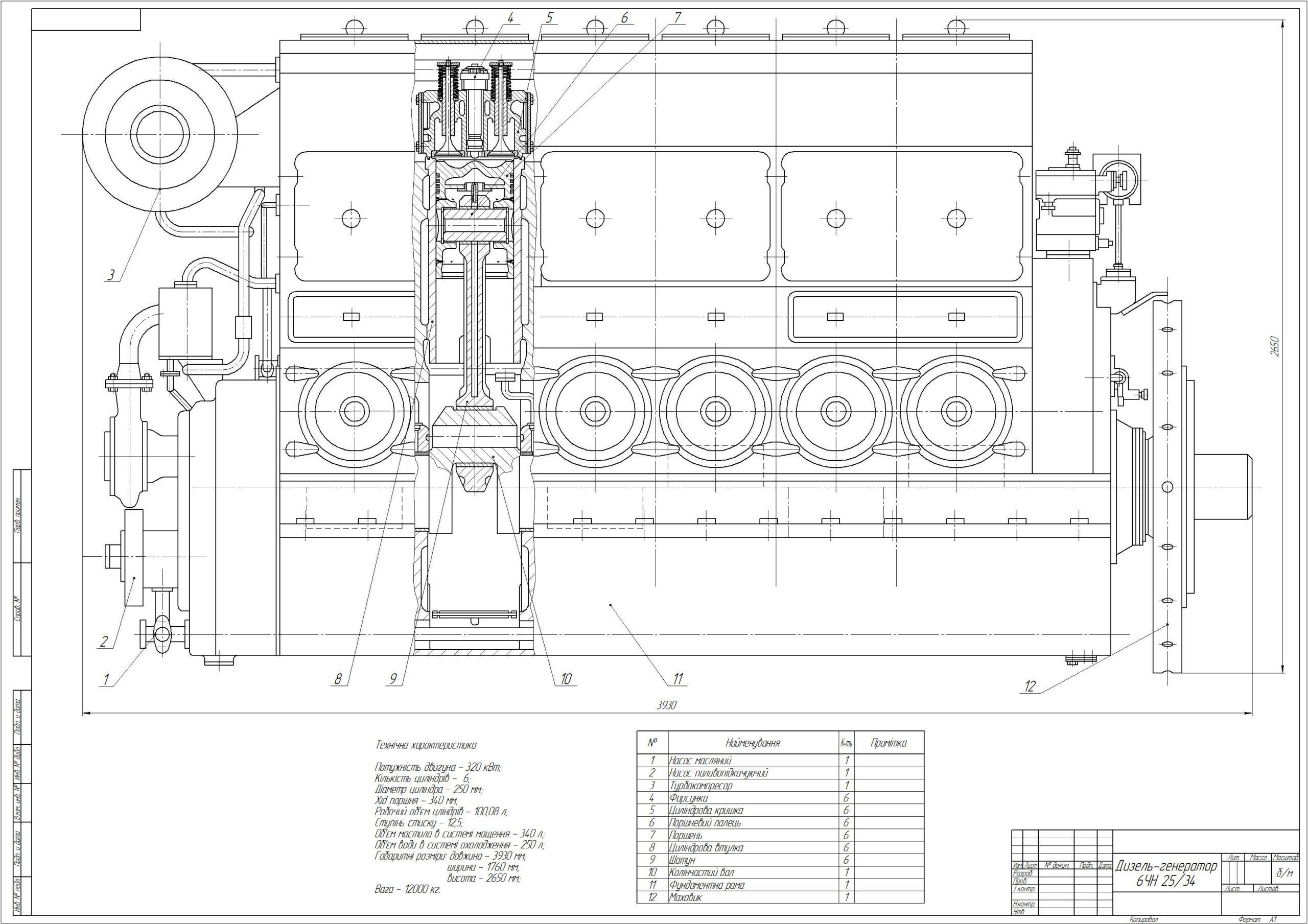Click the 'Колінчастий вал' table entry
Image resolution: width=1308 pixels, height=924 pixels.
click(x=702, y=872)
